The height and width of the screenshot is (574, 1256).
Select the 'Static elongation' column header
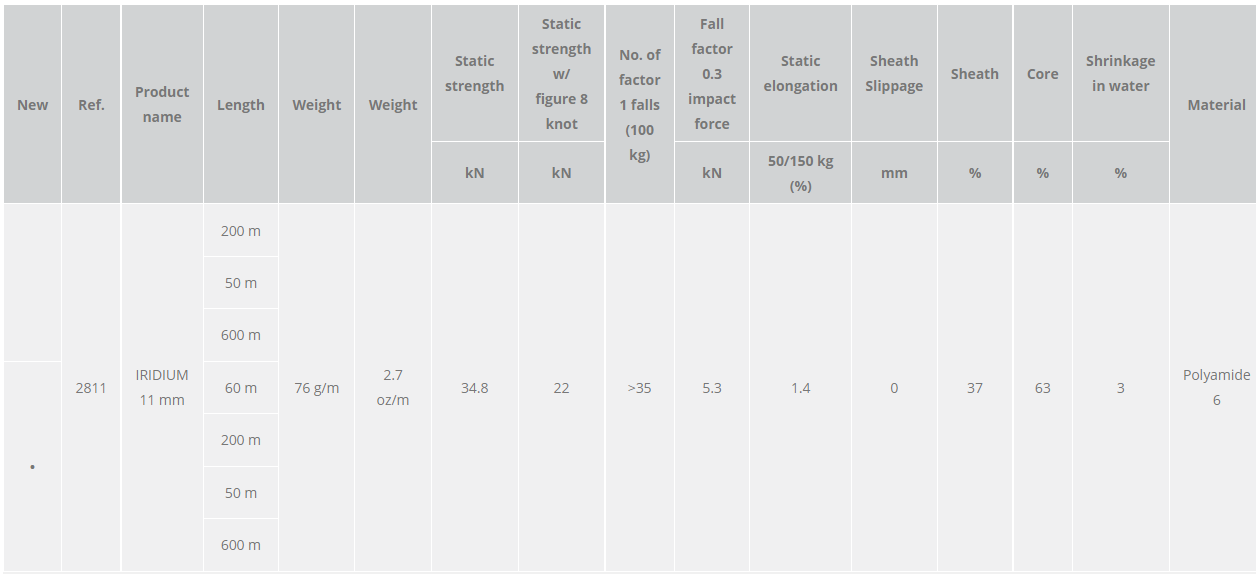[x=800, y=73]
